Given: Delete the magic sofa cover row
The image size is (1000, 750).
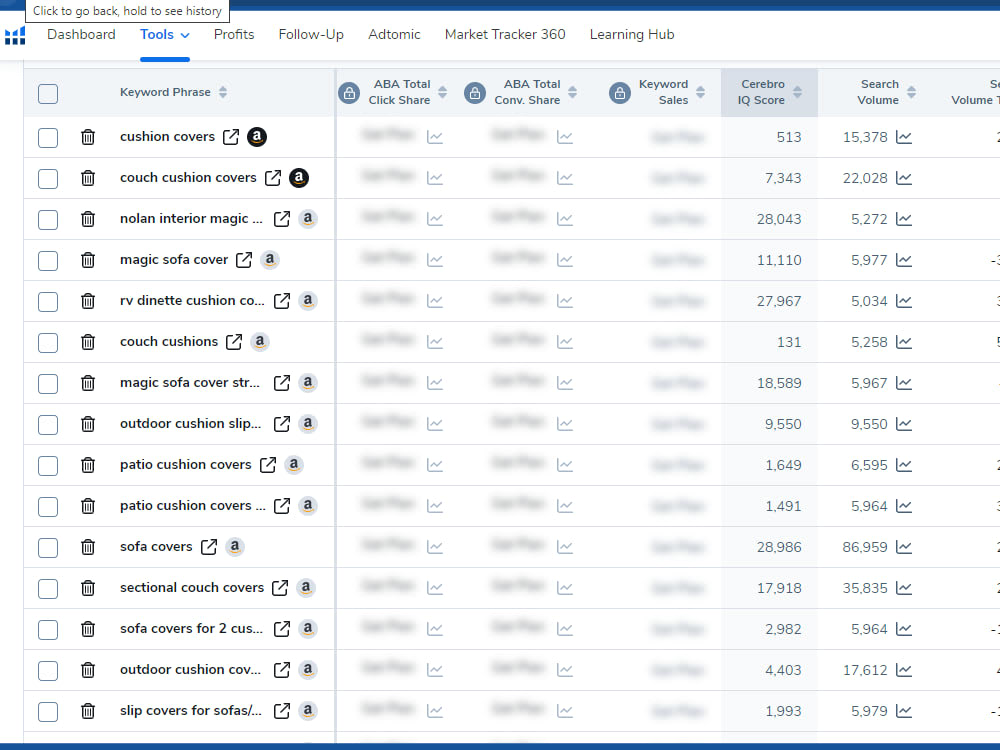Looking at the screenshot, I should 88,260.
